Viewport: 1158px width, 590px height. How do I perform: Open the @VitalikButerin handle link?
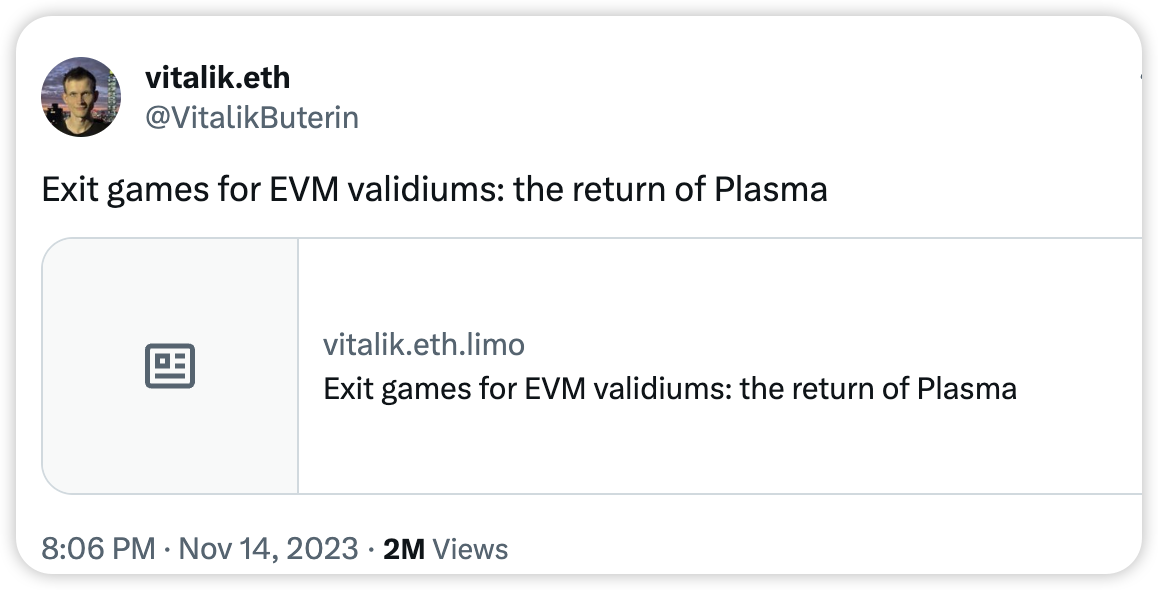251,118
